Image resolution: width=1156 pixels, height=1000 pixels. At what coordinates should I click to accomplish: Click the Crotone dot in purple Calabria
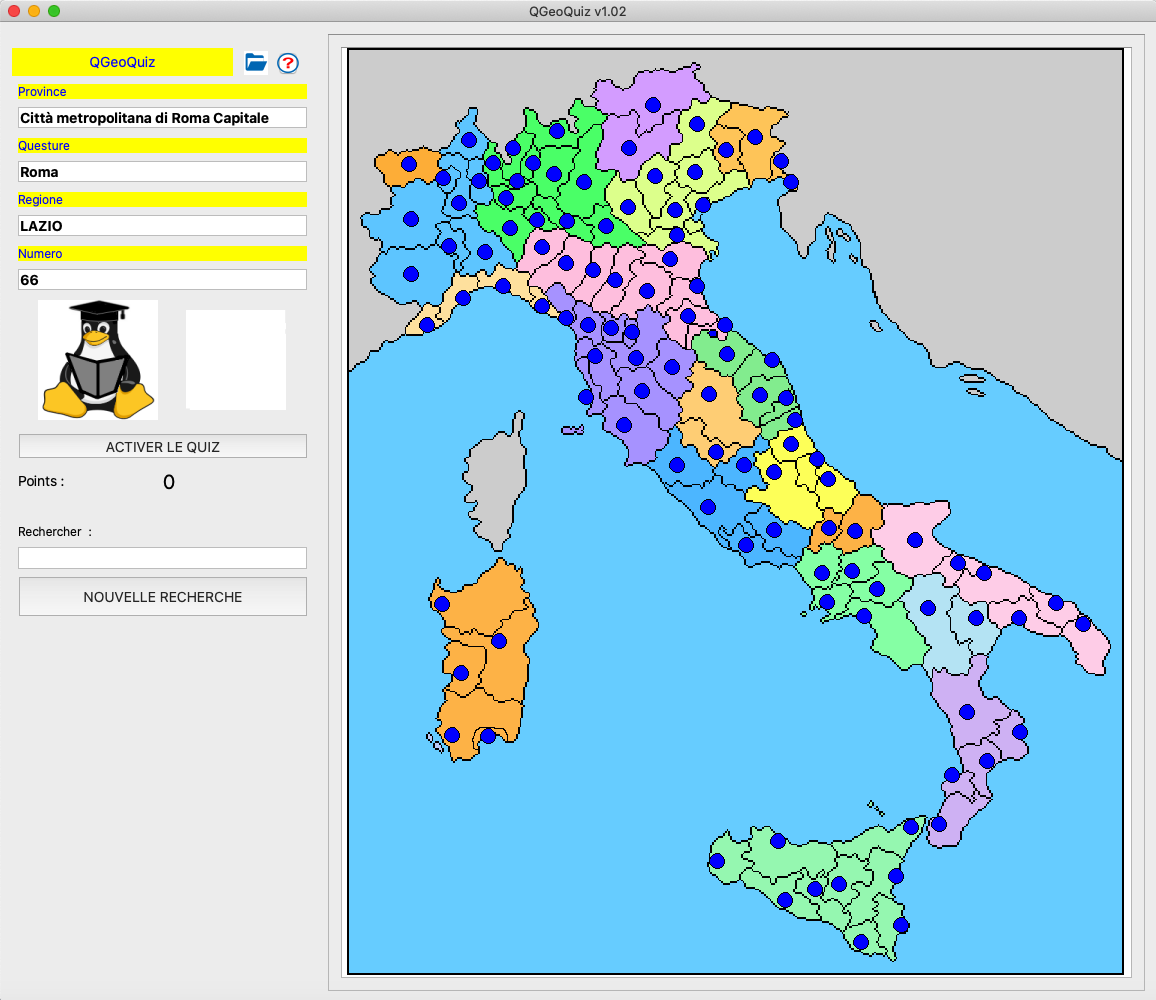coord(1020,732)
